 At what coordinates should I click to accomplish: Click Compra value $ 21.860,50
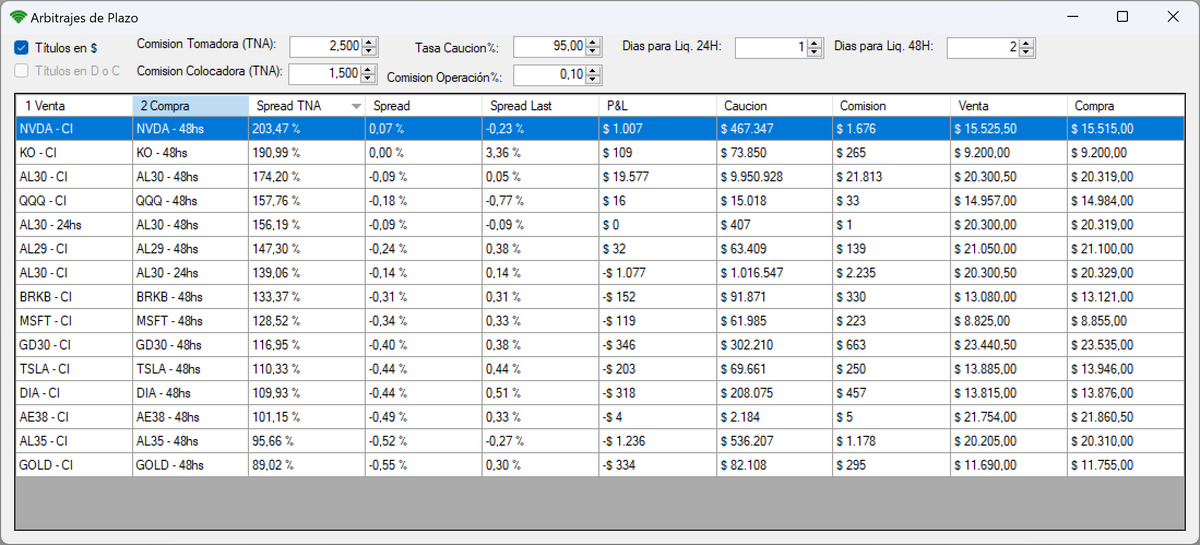point(1126,417)
